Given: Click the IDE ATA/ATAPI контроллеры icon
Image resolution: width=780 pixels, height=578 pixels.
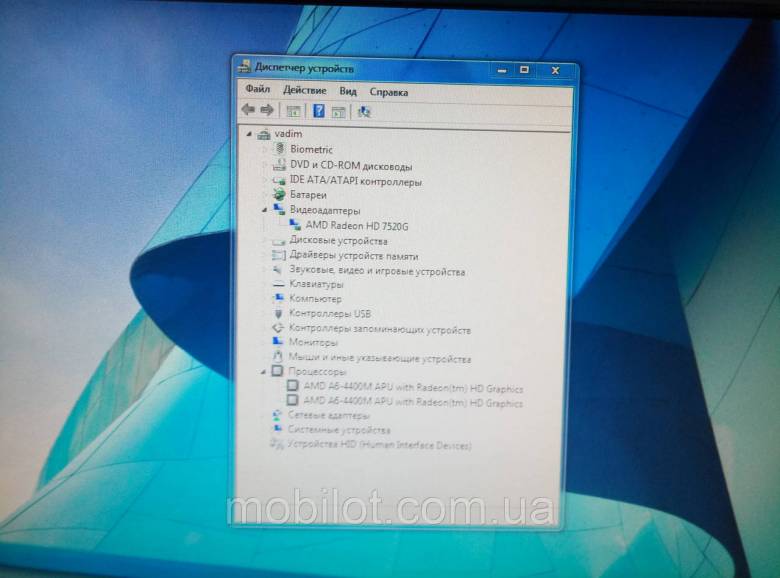Looking at the screenshot, I should [279, 180].
